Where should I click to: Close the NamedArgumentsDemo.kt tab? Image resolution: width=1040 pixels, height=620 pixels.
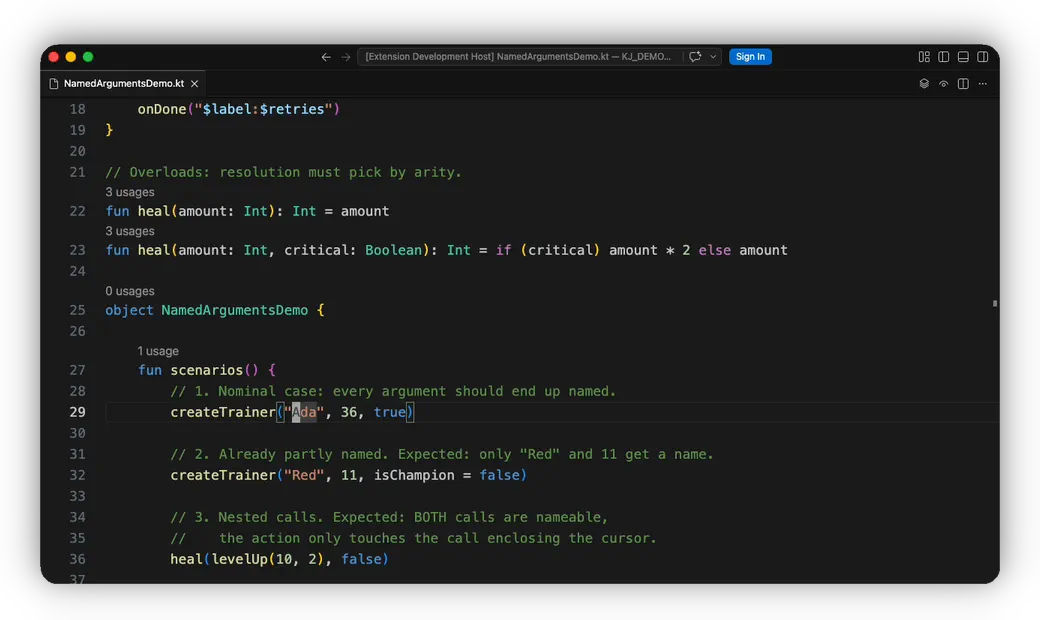coord(194,84)
